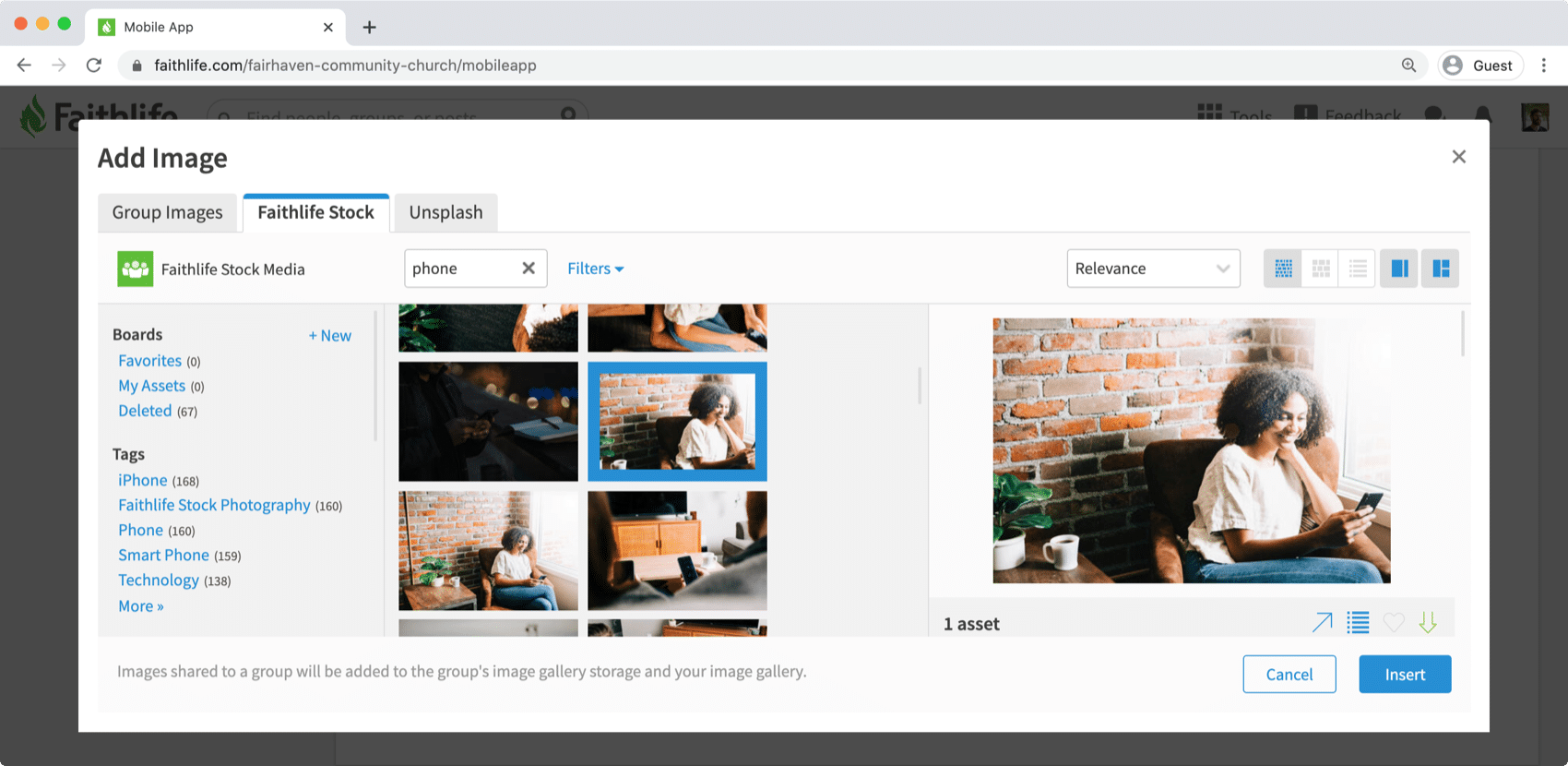Open the Deleted board
1568x766 pixels.
145,411
